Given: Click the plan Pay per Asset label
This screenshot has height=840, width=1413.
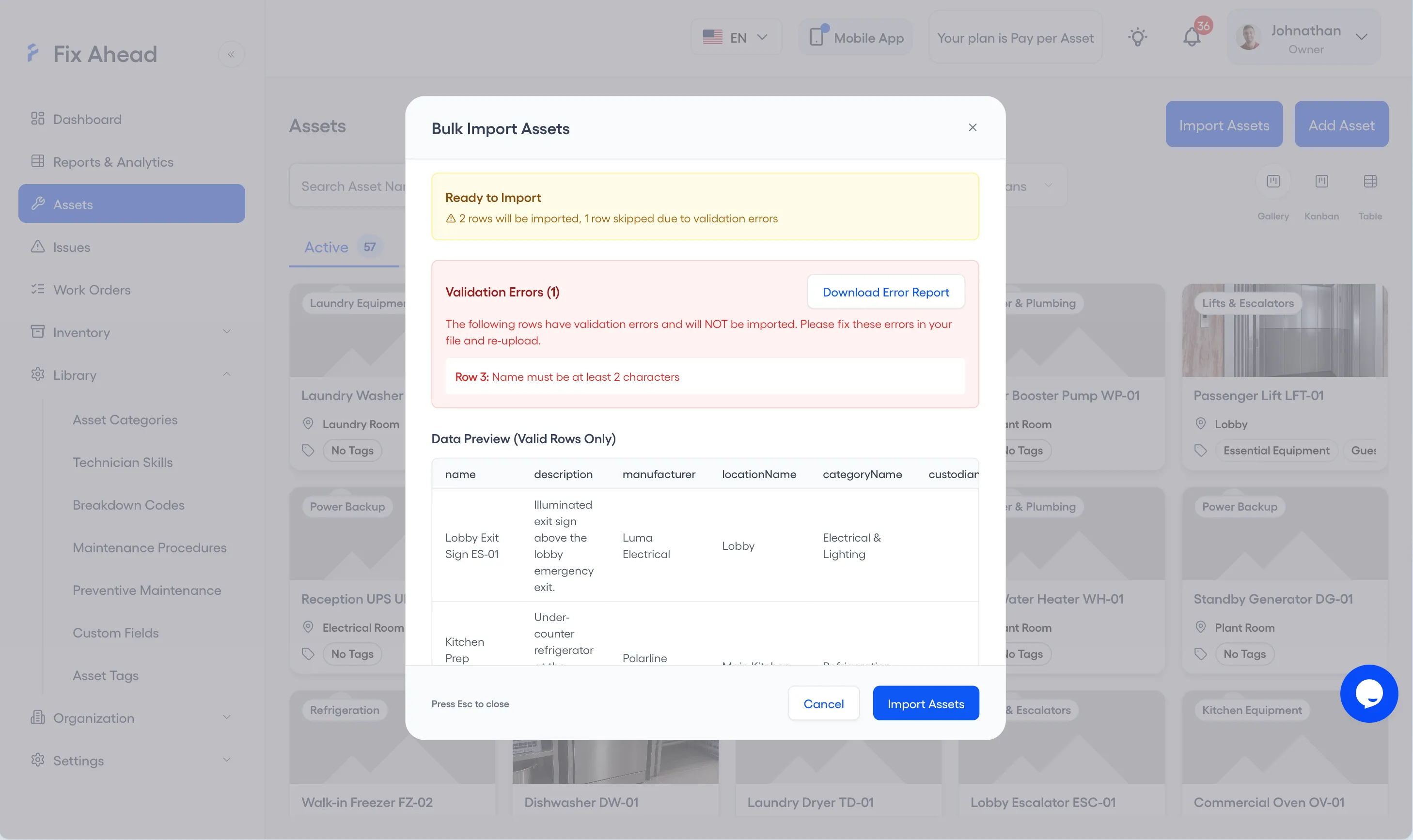Looking at the screenshot, I should click(1015, 37).
